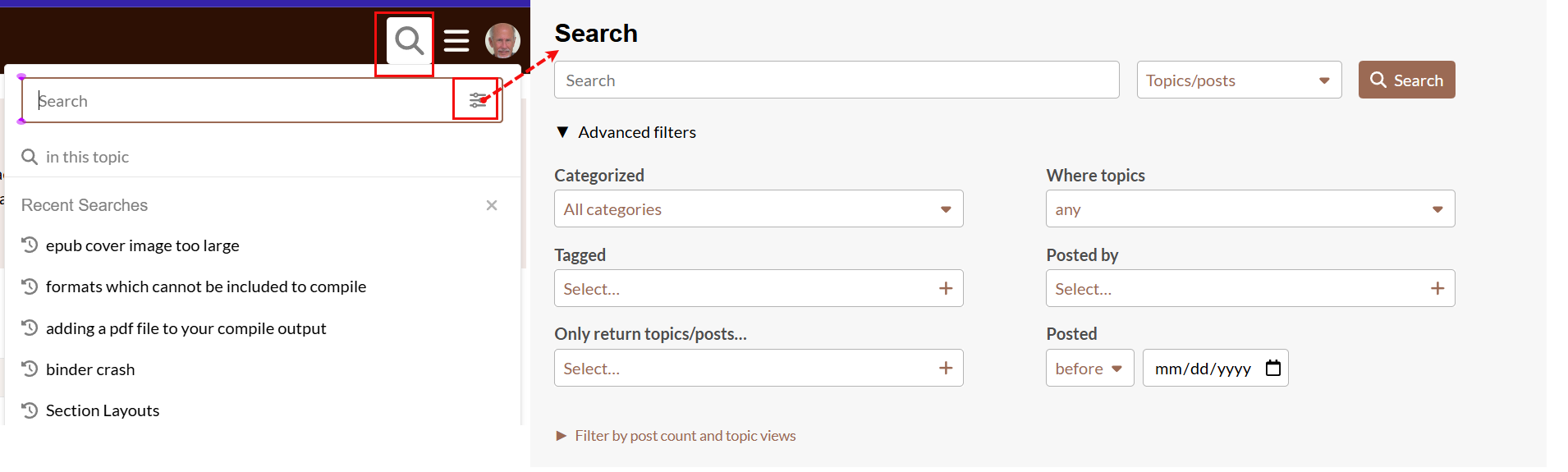This screenshot has width=1568, height=472.
Task: Open advanced search filters sliders icon
Action: (x=477, y=100)
